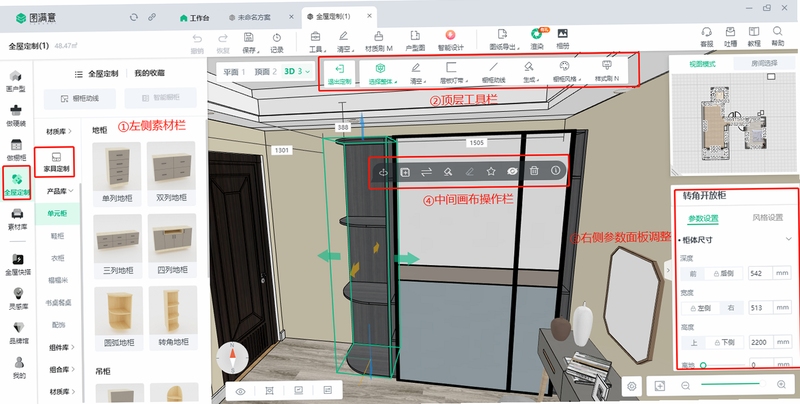This screenshot has height=404, width=800.
Task: Click the 离地 slider handle
Action: pyautogui.click(x=703, y=365)
